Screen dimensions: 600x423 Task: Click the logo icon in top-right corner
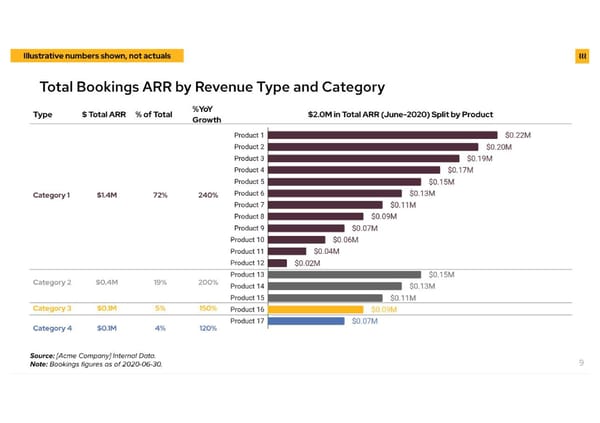582,54
